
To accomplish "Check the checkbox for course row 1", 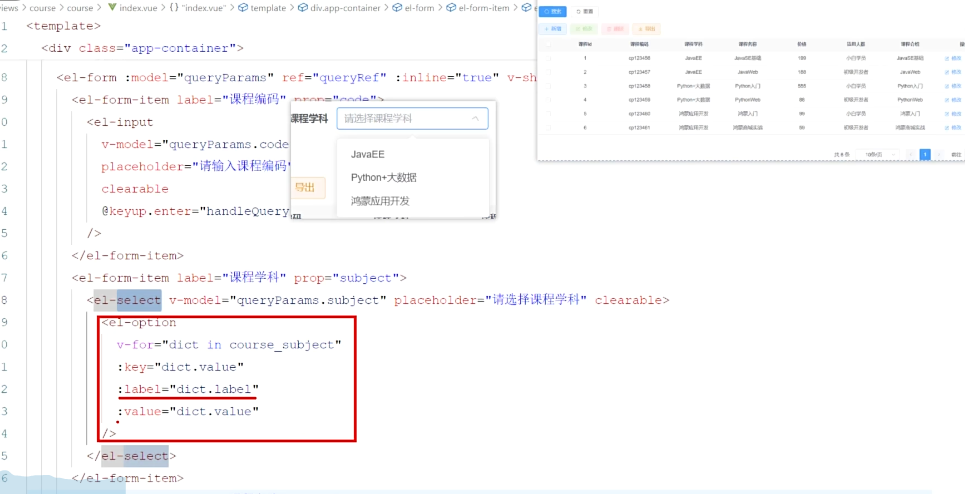I will coord(548,58).
